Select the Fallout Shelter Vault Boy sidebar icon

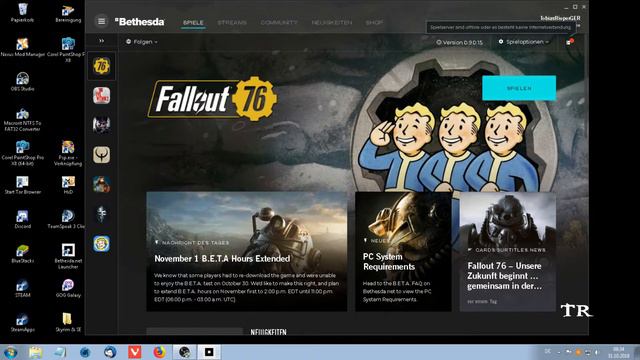click(x=101, y=244)
